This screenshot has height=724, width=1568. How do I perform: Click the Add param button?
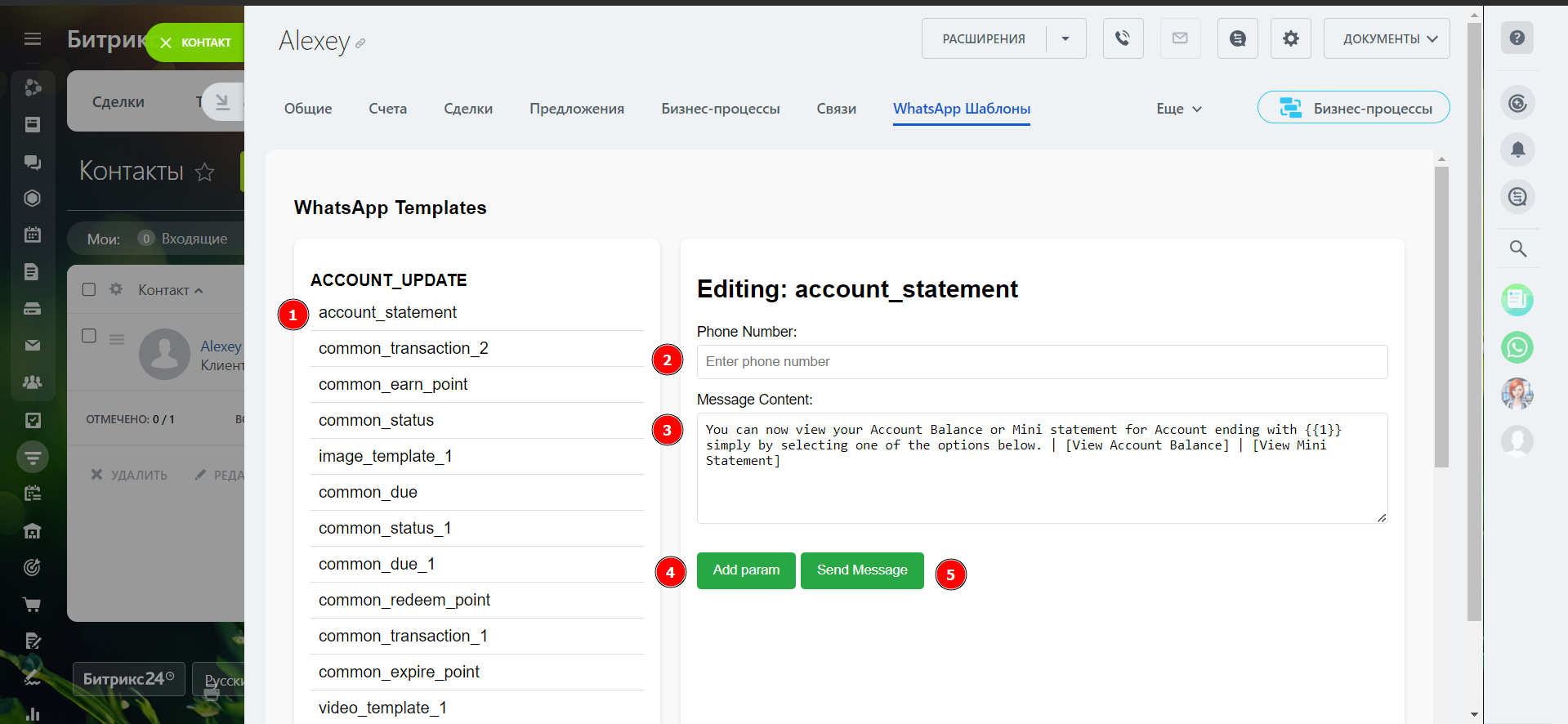745,570
